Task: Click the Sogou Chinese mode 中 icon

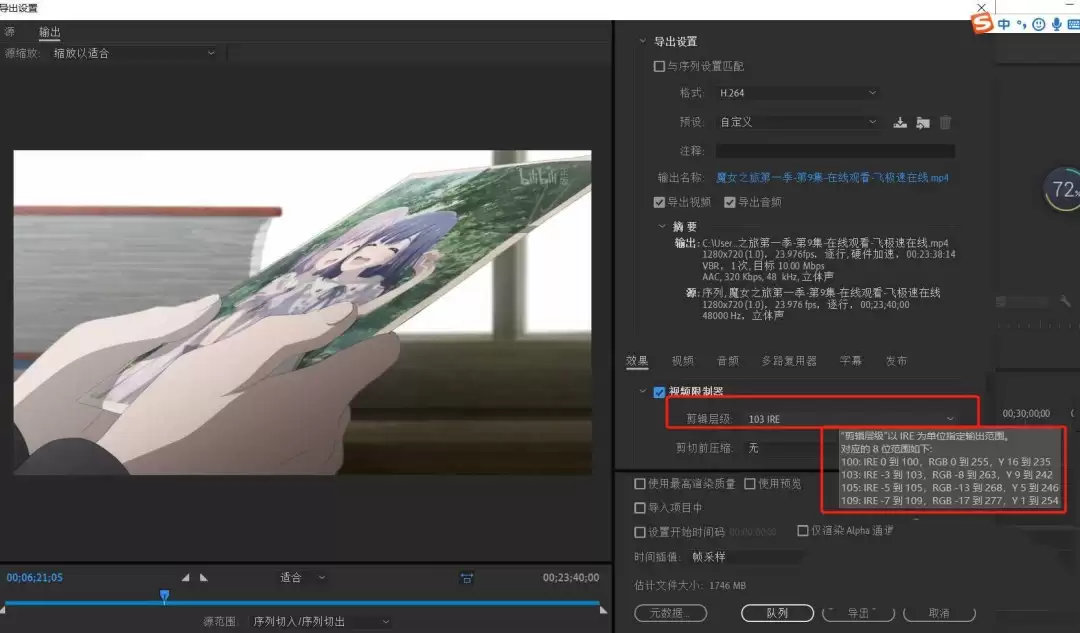Action: click(1004, 24)
